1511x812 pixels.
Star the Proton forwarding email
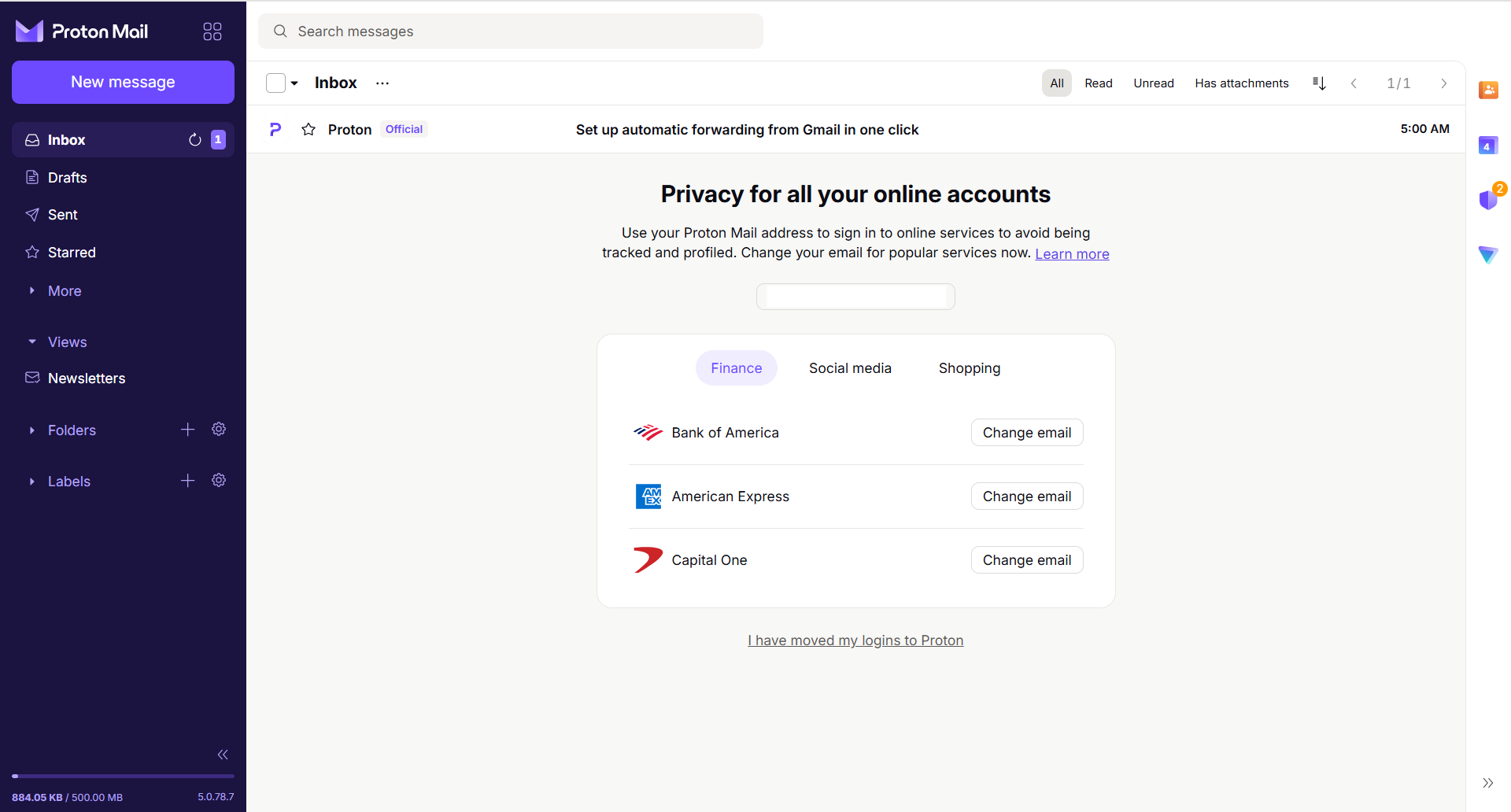tap(308, 129)
